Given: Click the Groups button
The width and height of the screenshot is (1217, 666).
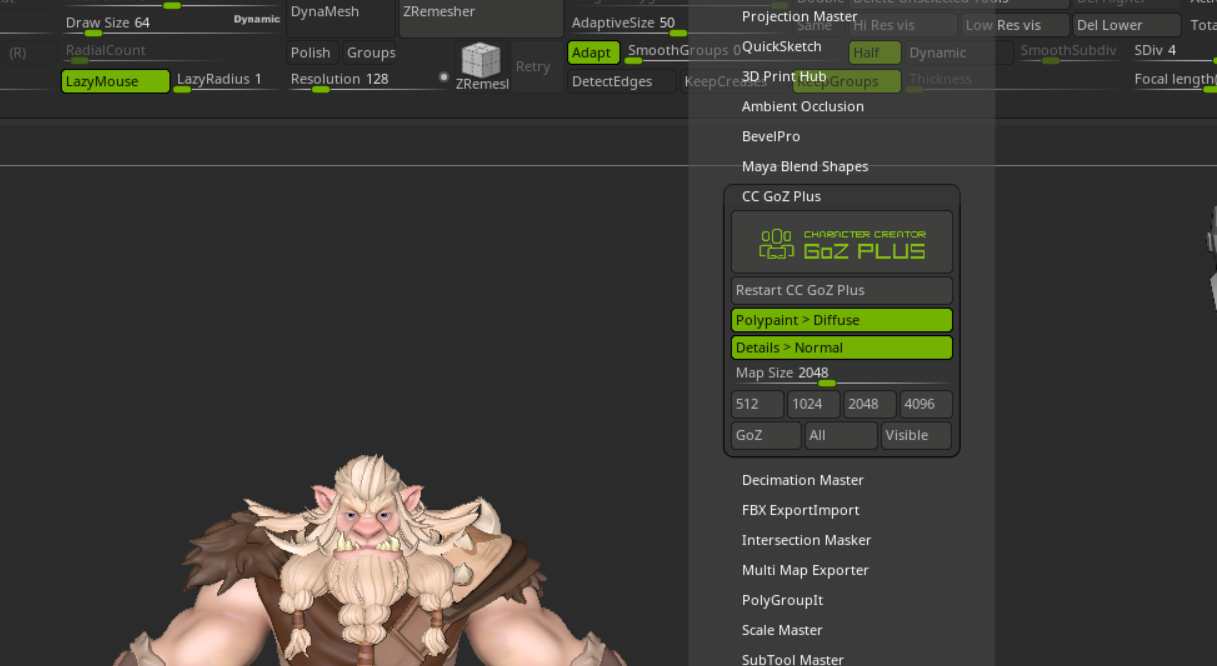Looking at the screenshot, I should click(370, 52).
